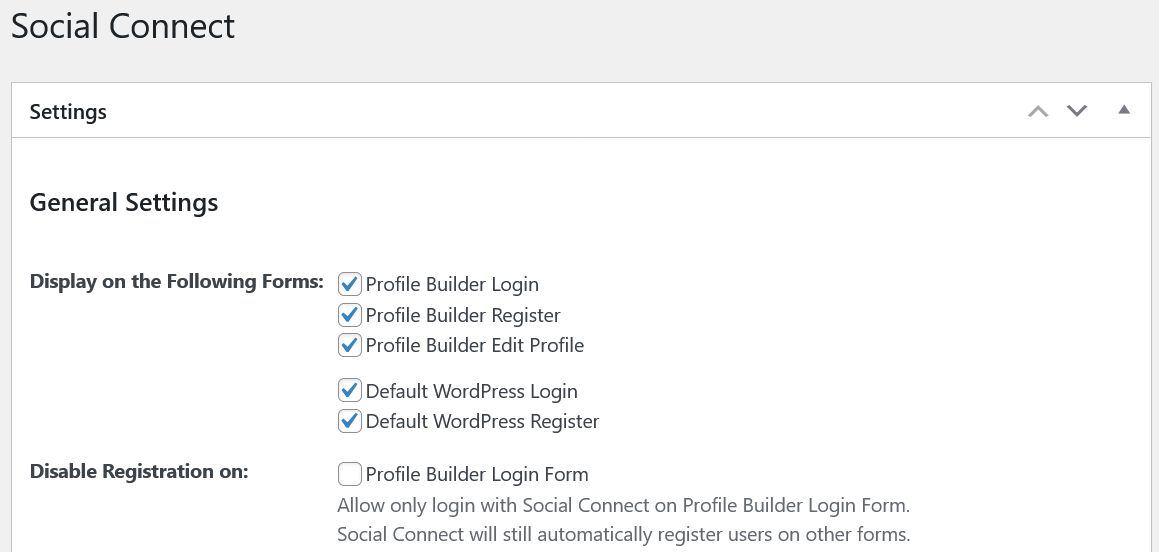The height and width of the screenshot is (552, 1159).
Task: Click the Settings panel heading
Action: tap(68, 112)
